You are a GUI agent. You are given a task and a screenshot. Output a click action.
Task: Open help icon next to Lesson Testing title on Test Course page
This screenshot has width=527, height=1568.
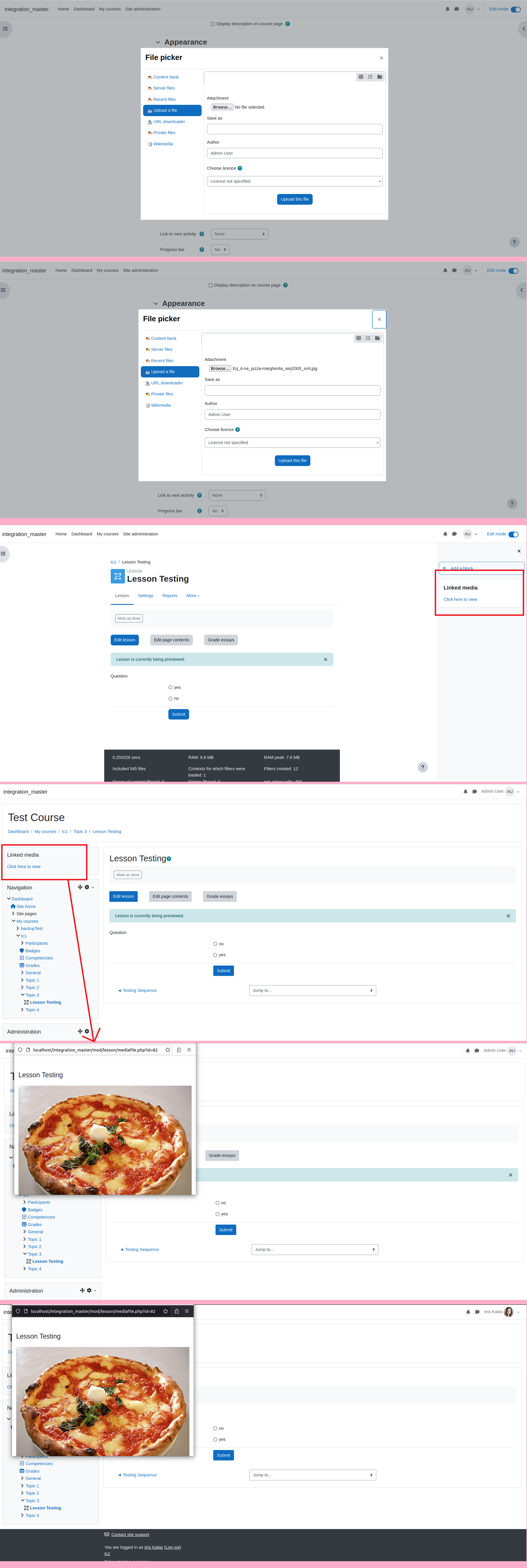coord(169,859)
